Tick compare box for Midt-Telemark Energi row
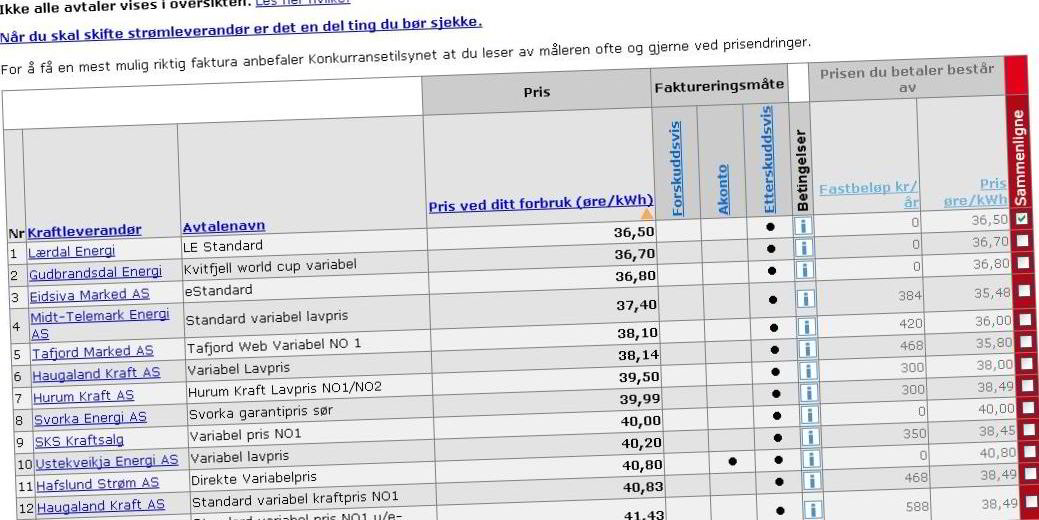This screenshot has height=520, width=1039. (1024, 290)
